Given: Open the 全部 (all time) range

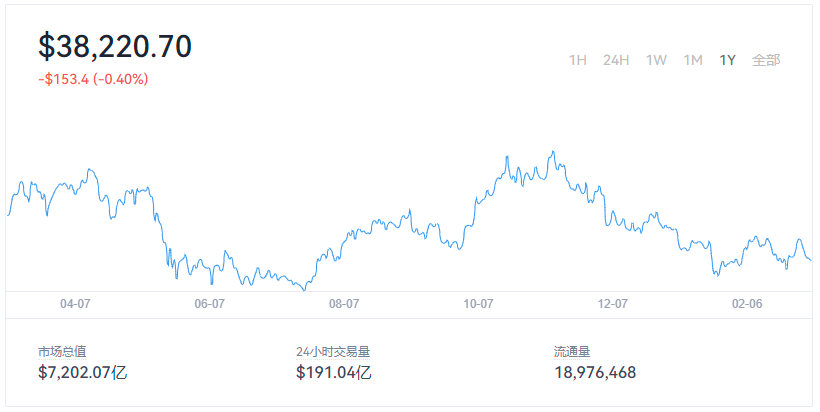Looking at the screenshot, I should coord(766,60).
